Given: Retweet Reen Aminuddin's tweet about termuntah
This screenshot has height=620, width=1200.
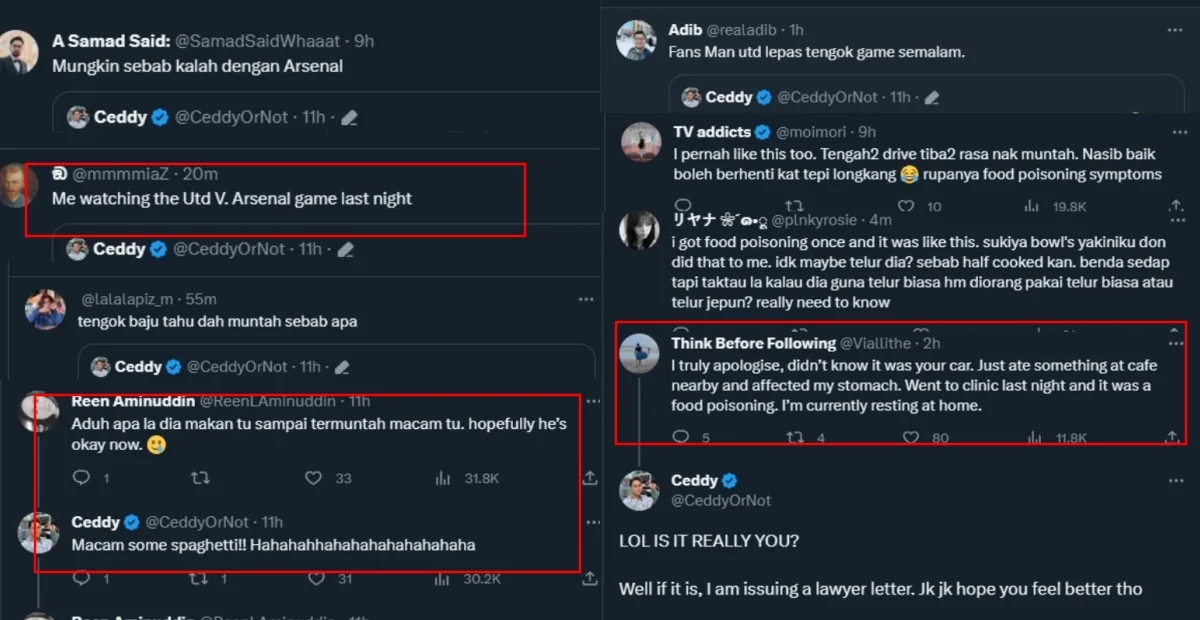Looking at the screenshot, I should point(199,479).
